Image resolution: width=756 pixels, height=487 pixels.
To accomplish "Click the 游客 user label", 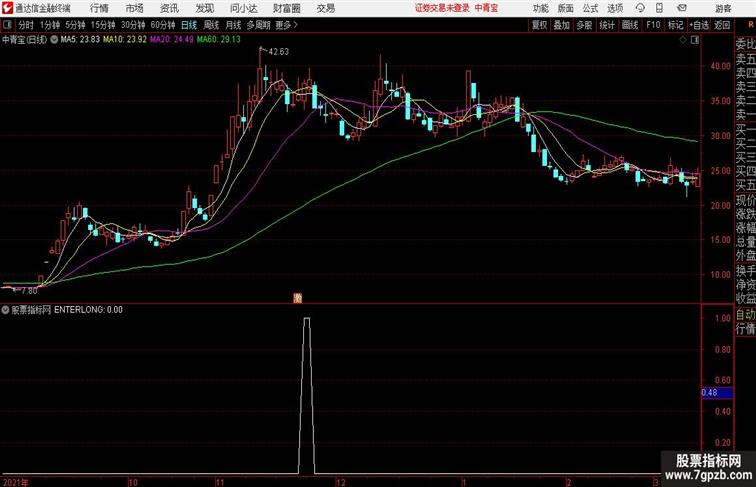I will (723, 8).
